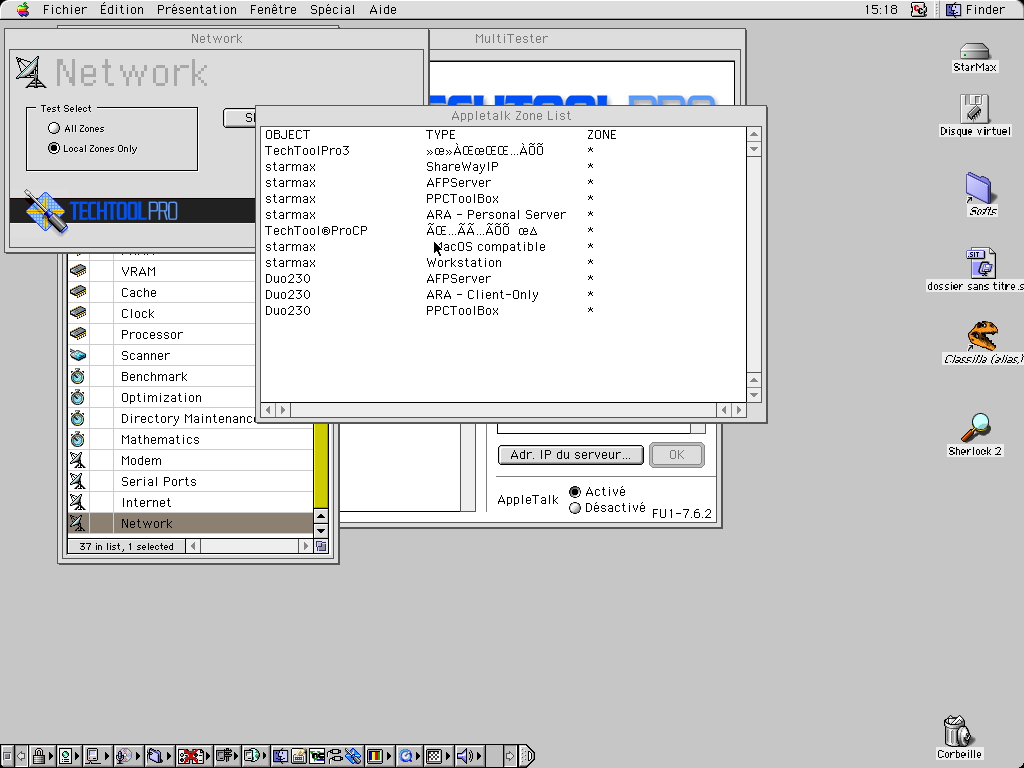The width and height of the screenshot is (1024, 768).
Task: Click the memory chip icon beside VRAM
Action: [x=78, y=271]
